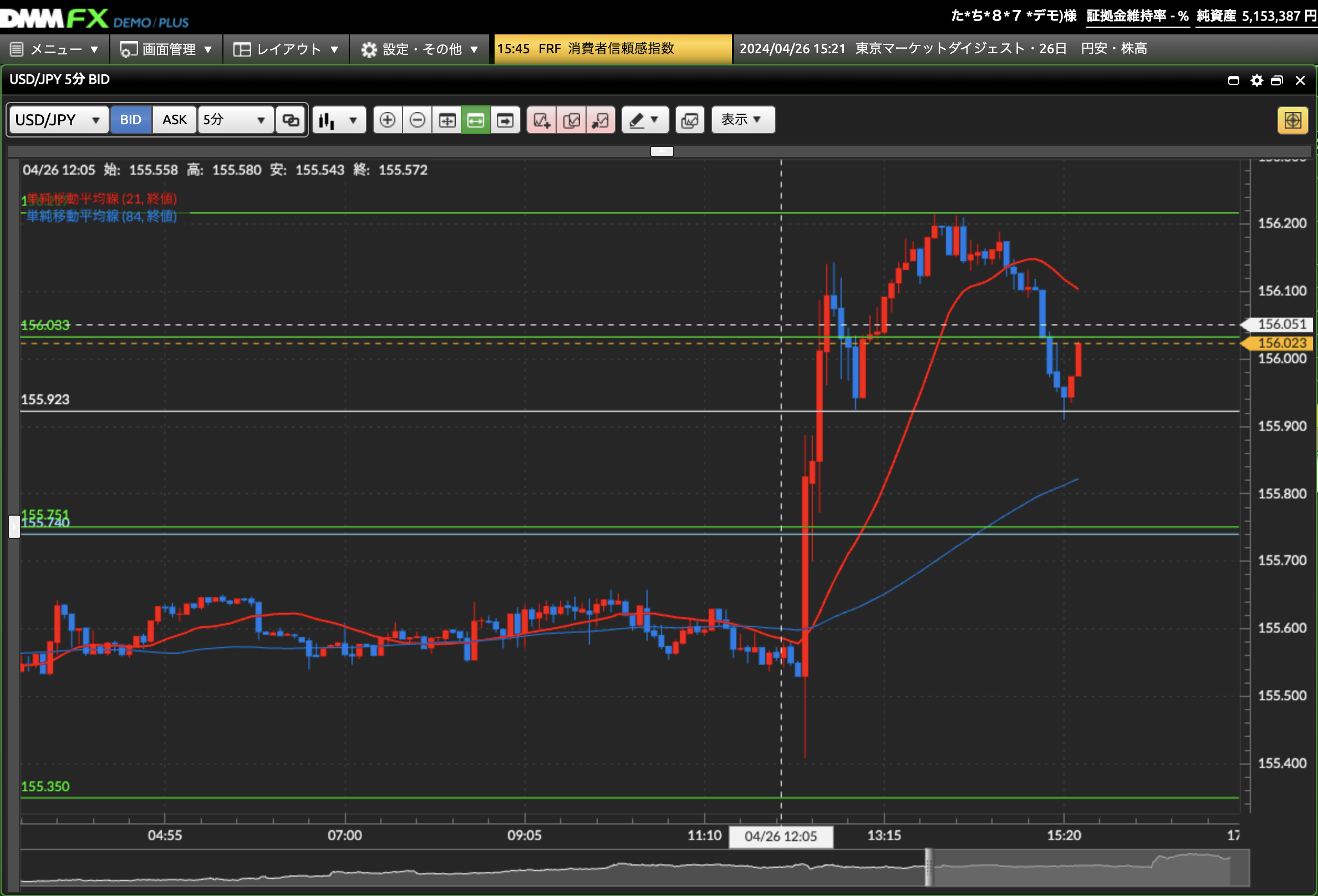This screenshot has height=896, width=1318.
Task: Click the scroll-to-latest arrow icon
Action: coord(505,120)
